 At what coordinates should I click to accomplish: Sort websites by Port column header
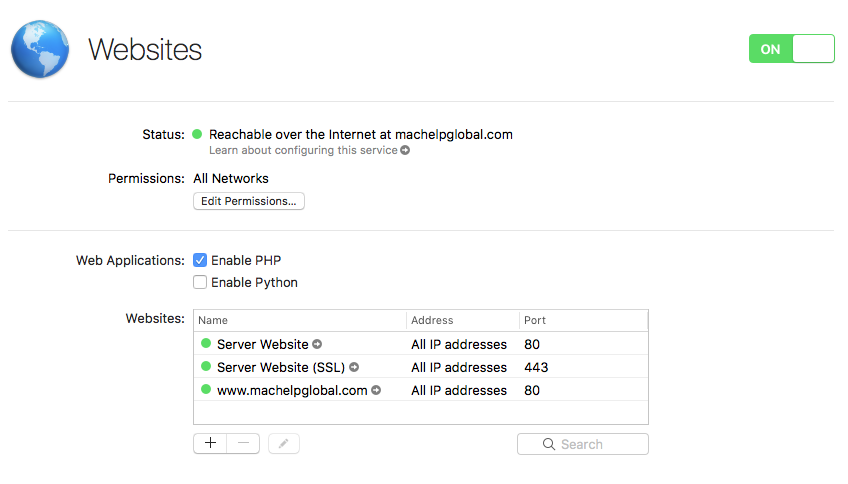click(582, 320)
